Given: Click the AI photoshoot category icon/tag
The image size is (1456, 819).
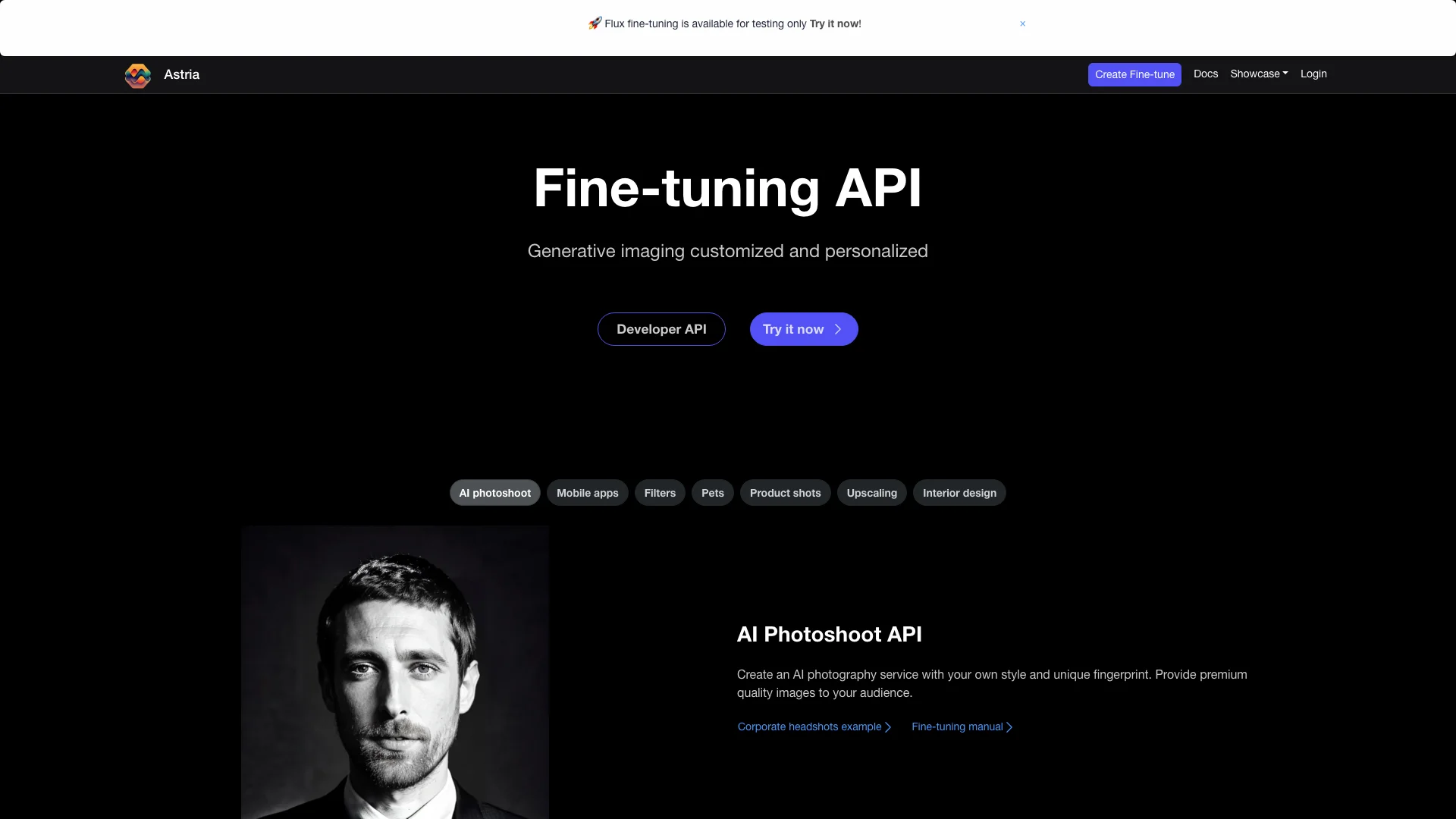Looking at the screenshot, I should tap(495, 492).
